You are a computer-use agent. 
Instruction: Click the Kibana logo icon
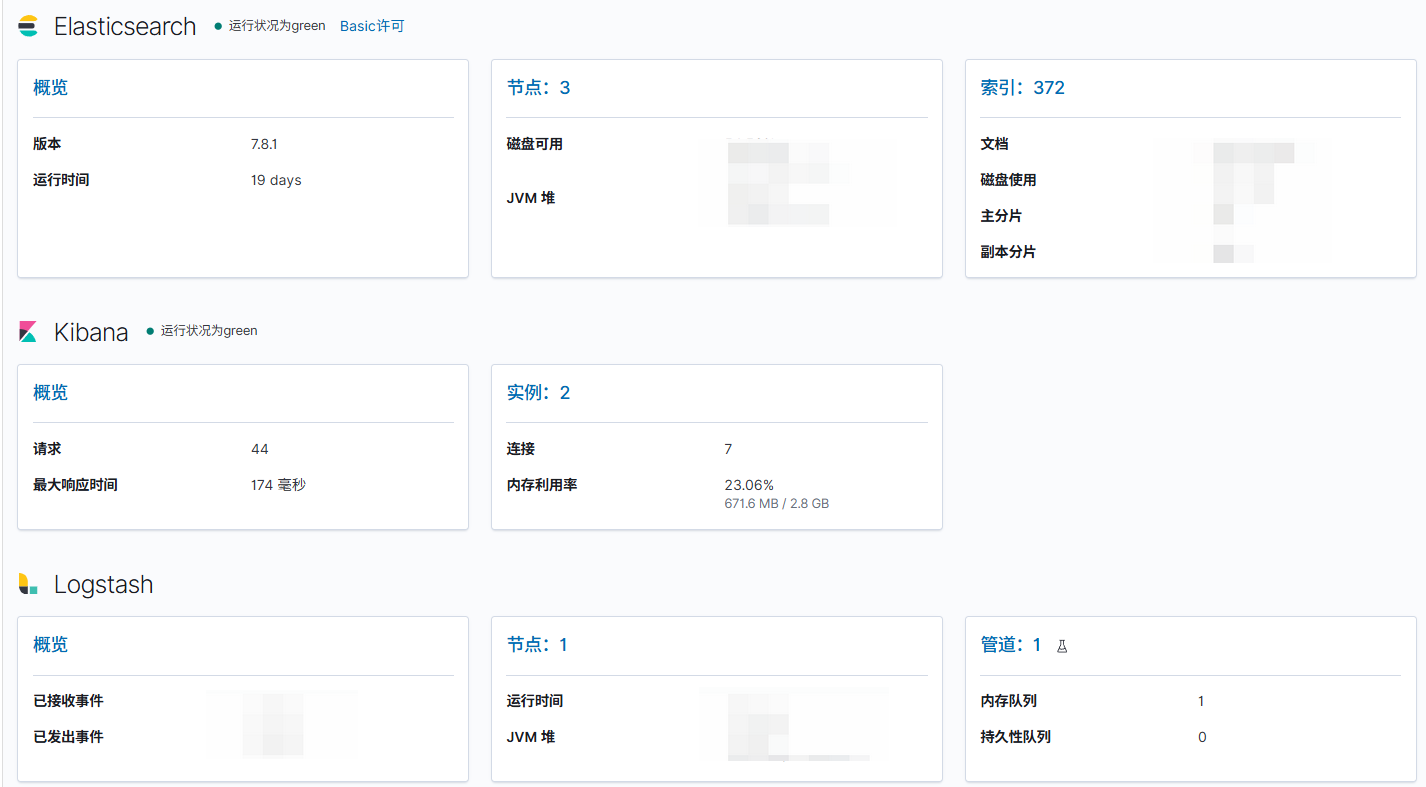pyautogui.click(x=28, y=332)
